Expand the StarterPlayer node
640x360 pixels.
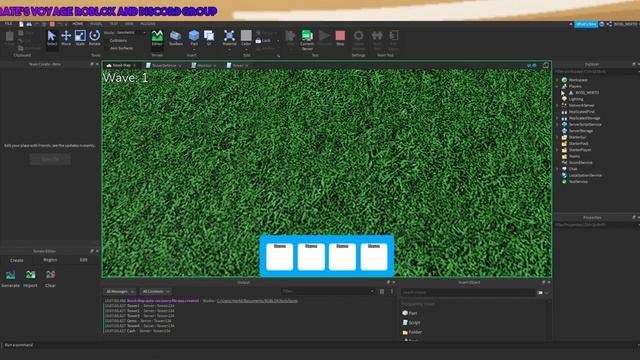(558, 150)
